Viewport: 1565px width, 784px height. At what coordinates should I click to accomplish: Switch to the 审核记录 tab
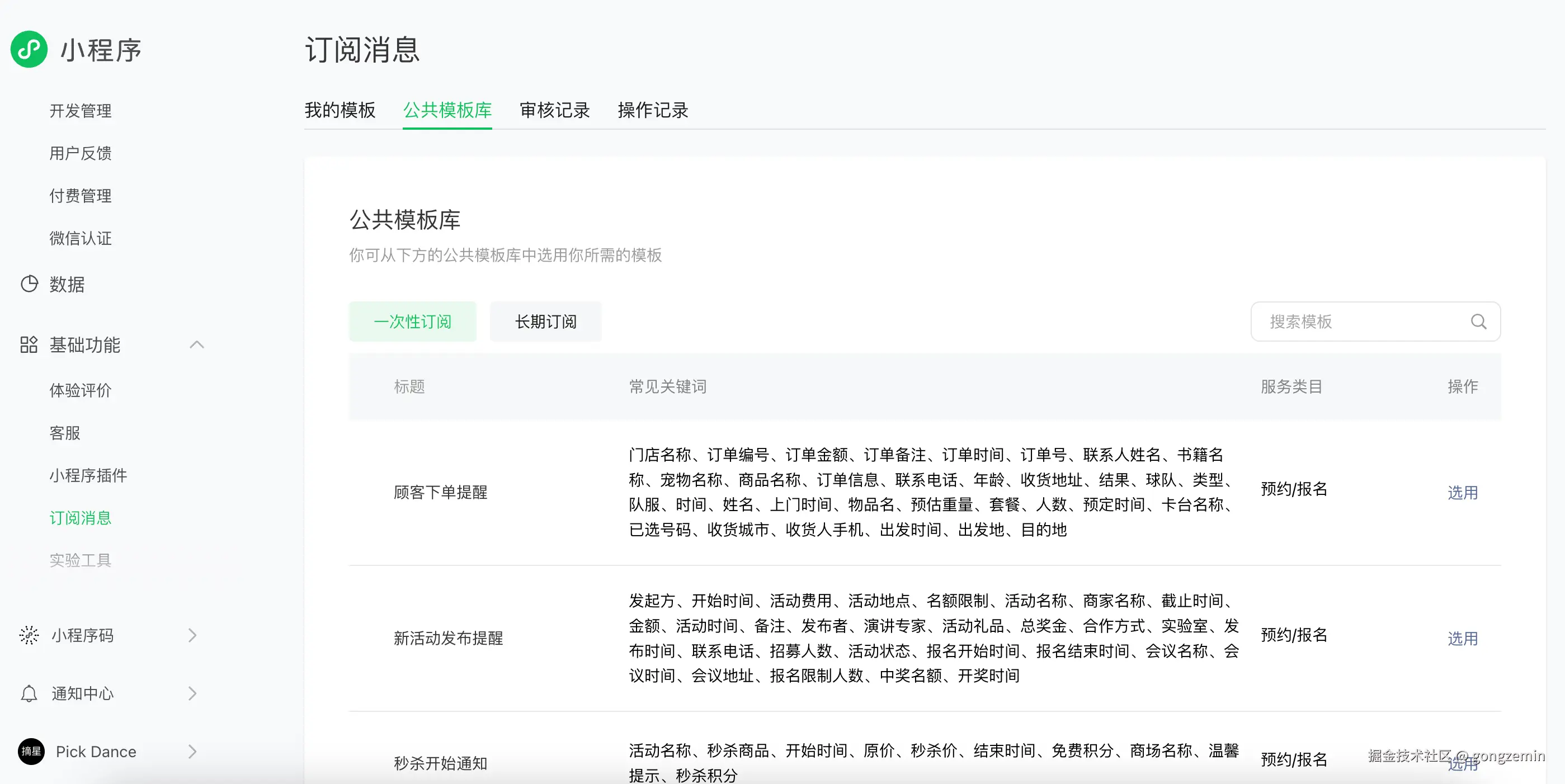554,110
